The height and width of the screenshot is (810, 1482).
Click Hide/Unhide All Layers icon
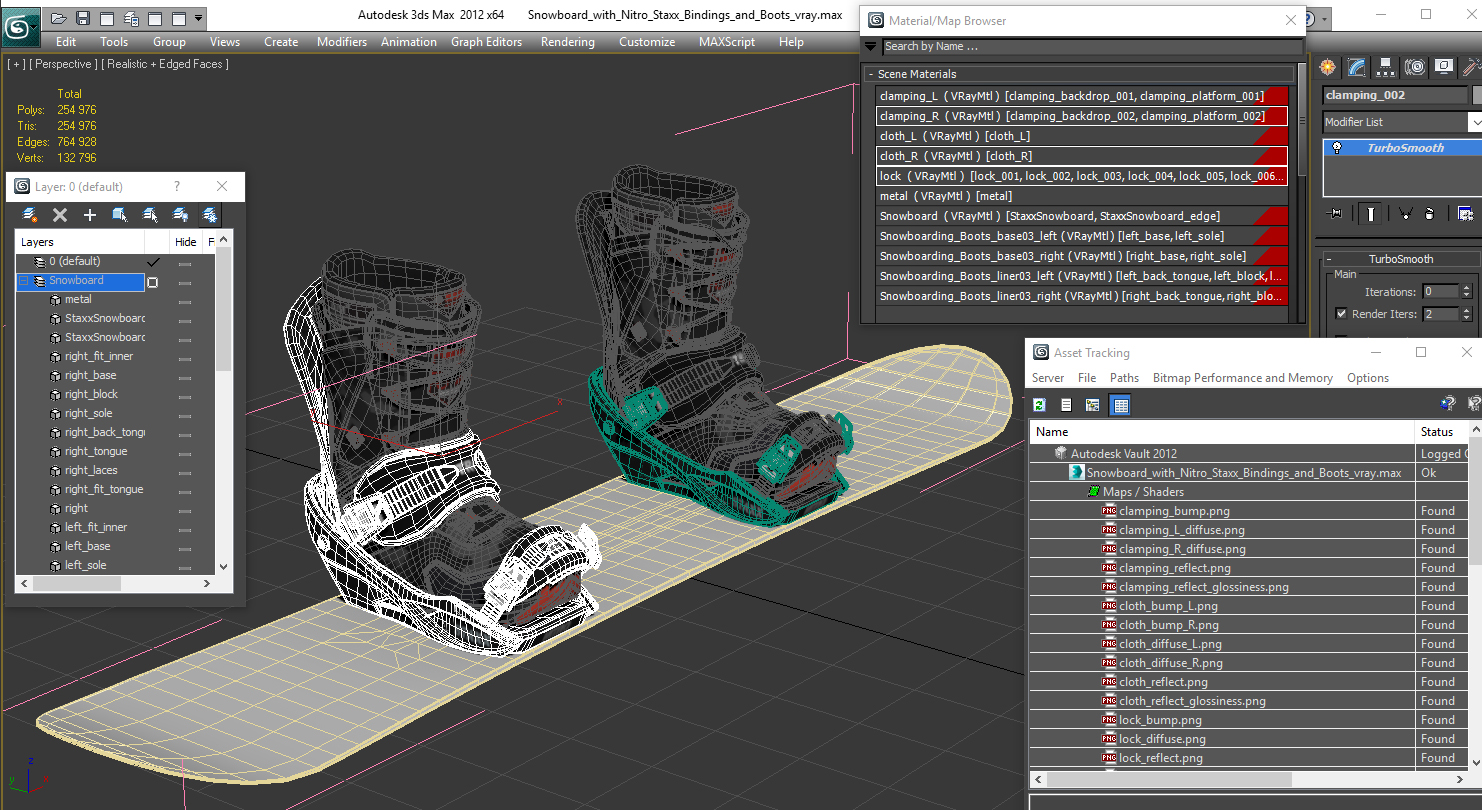[180, 215]
